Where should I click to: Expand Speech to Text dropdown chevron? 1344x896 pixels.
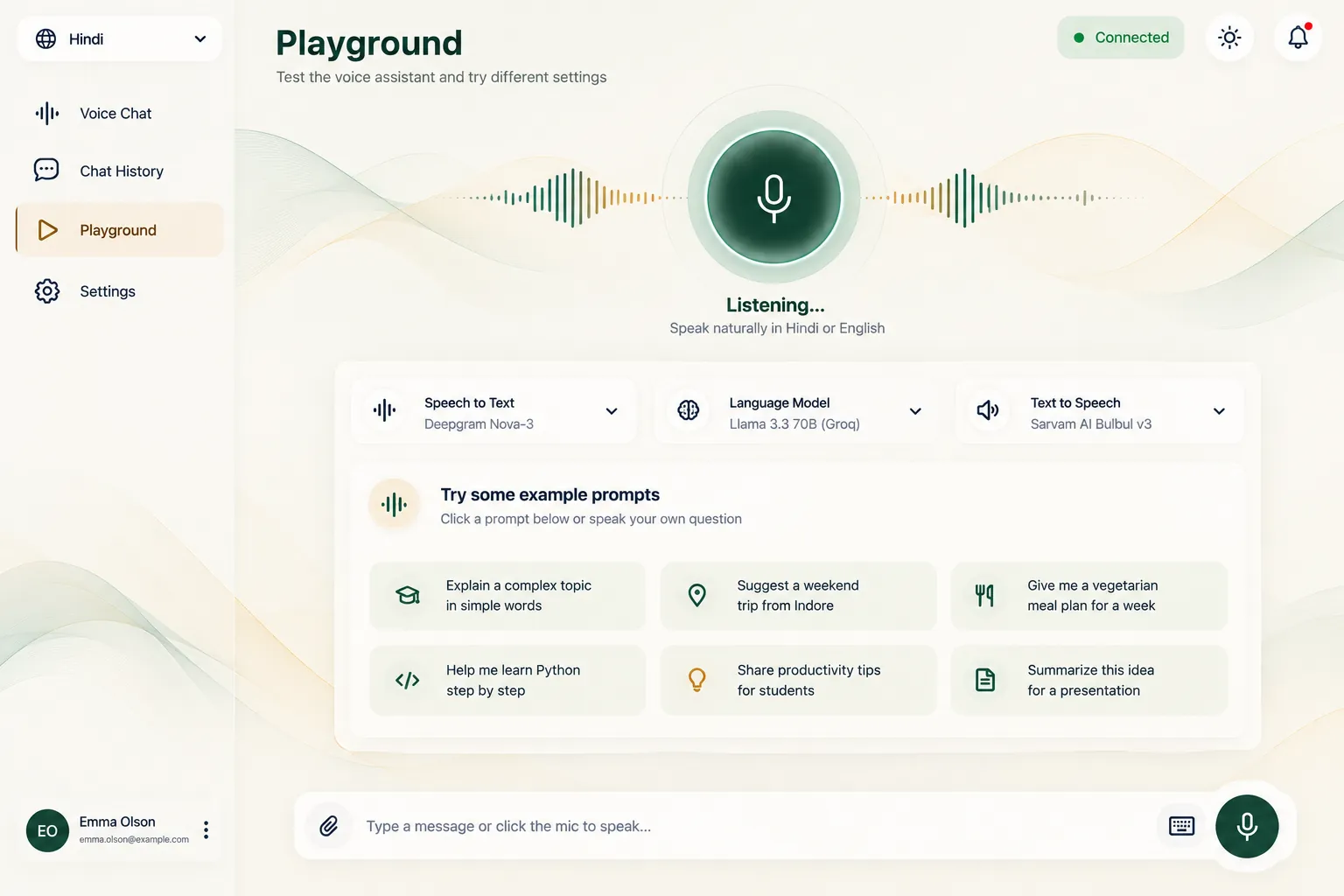tap(612, 411)
